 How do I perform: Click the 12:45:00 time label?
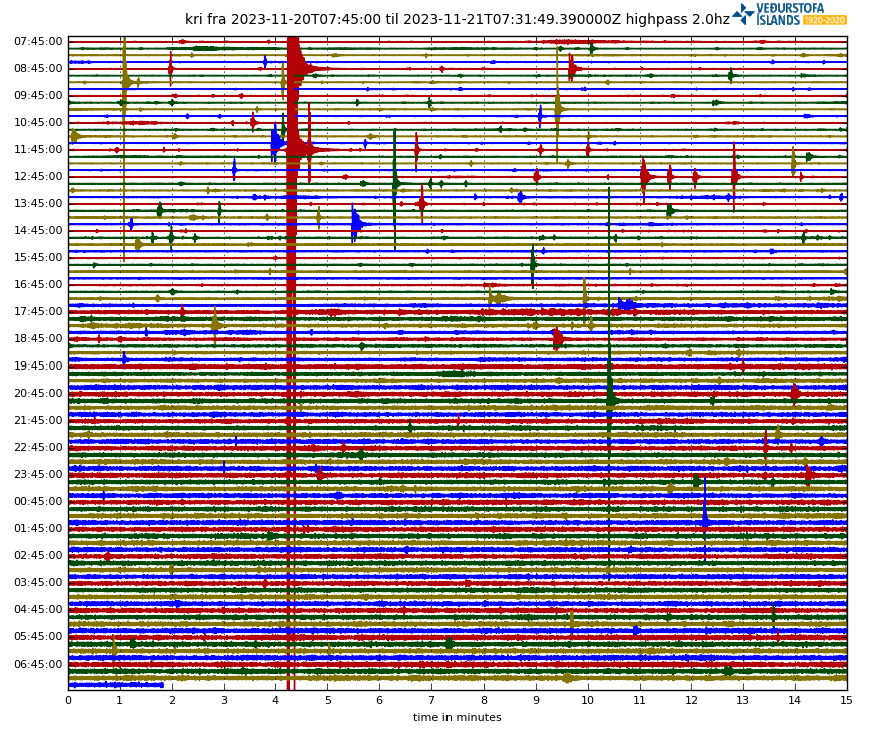pos(39,177)
